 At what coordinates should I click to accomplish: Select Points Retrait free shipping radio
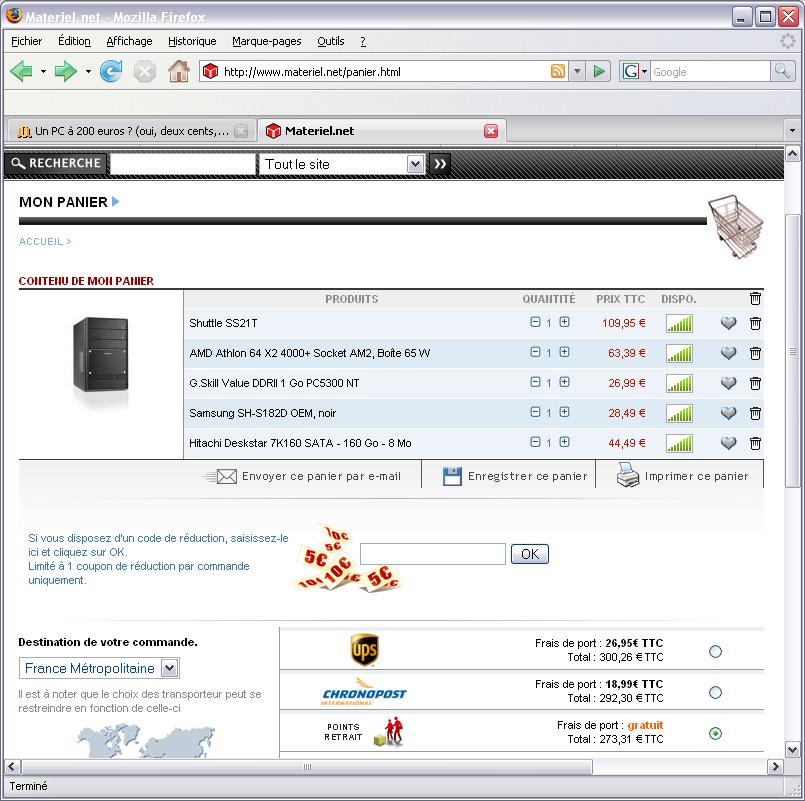(715, 734)
